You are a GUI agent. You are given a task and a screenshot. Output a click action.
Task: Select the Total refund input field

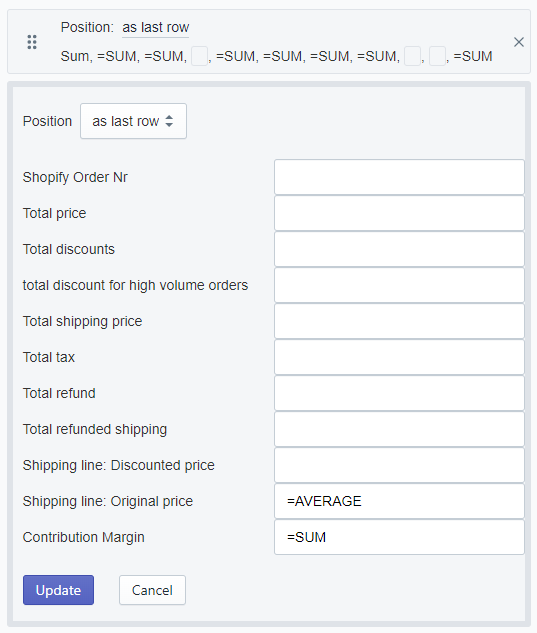tap(399, 393)
